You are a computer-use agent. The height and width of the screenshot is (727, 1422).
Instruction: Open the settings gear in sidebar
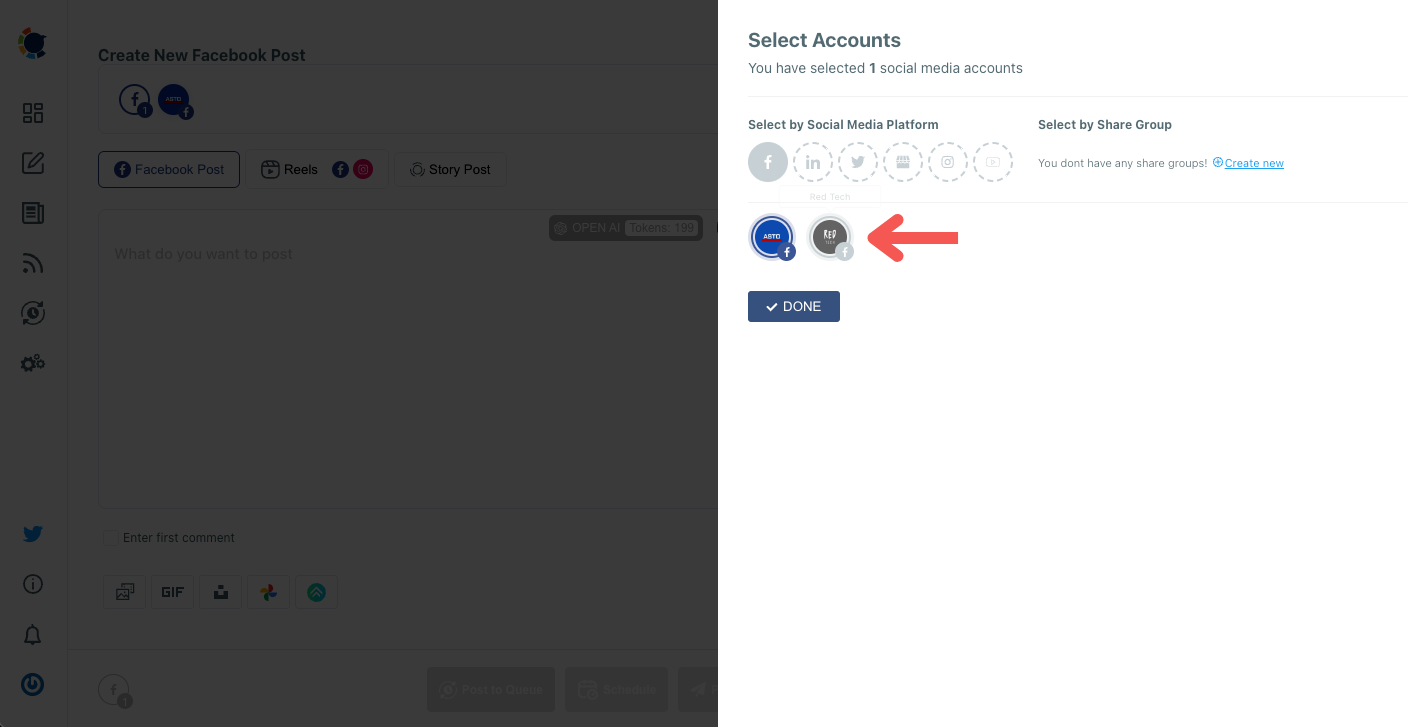point(32,363)
